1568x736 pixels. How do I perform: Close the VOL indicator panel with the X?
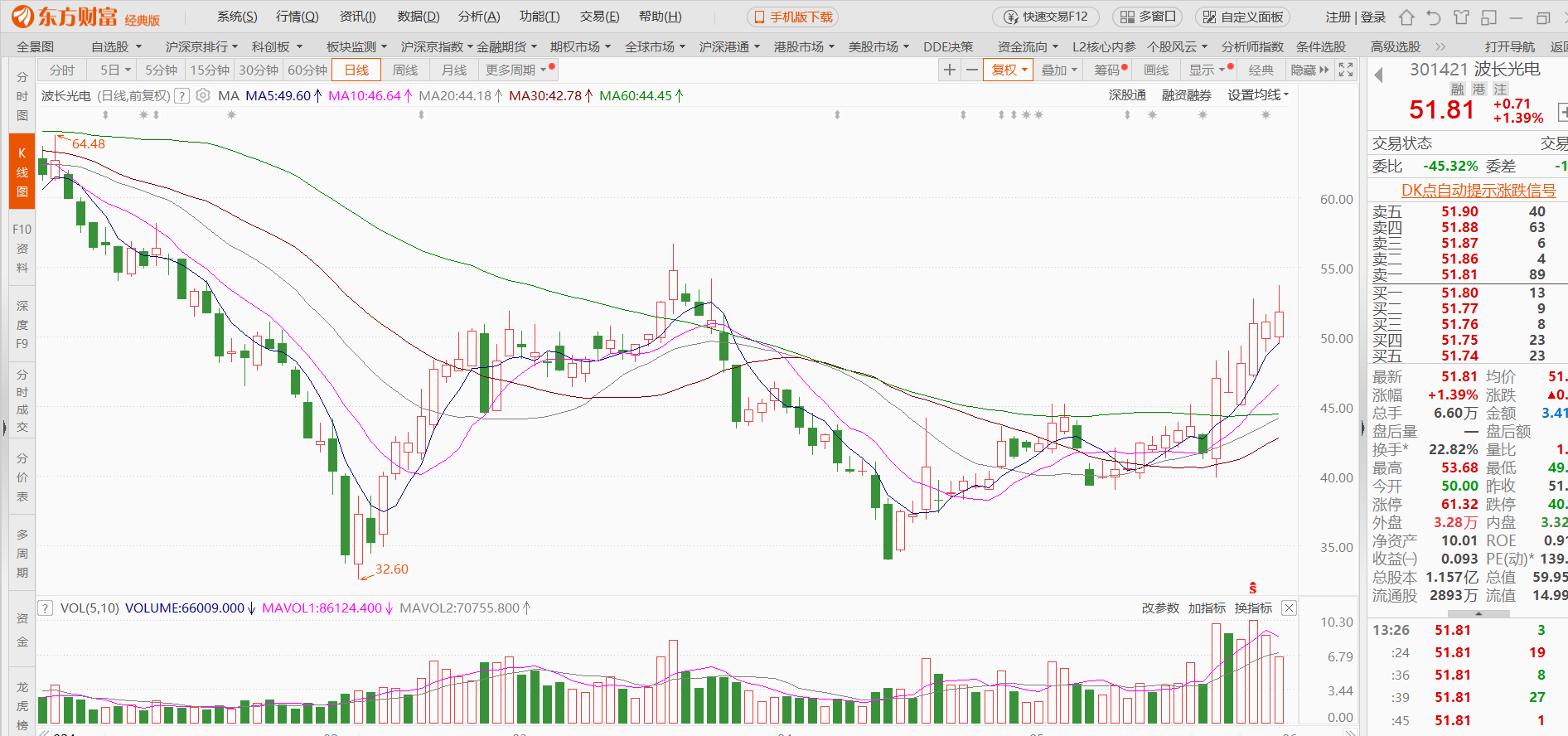click(x=1289, y=608)
